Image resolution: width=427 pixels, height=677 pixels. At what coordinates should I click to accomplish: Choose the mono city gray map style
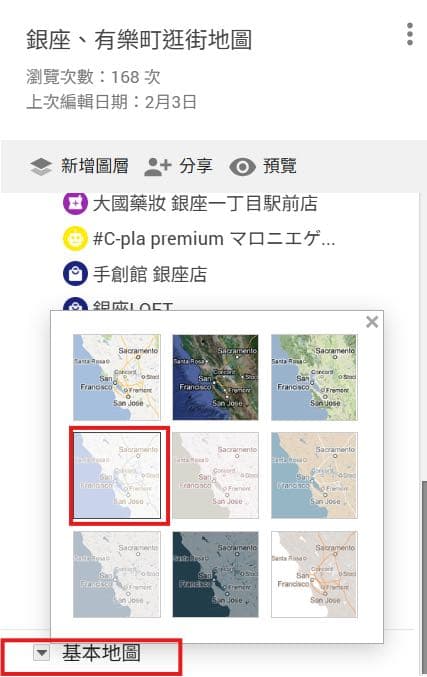215,475
